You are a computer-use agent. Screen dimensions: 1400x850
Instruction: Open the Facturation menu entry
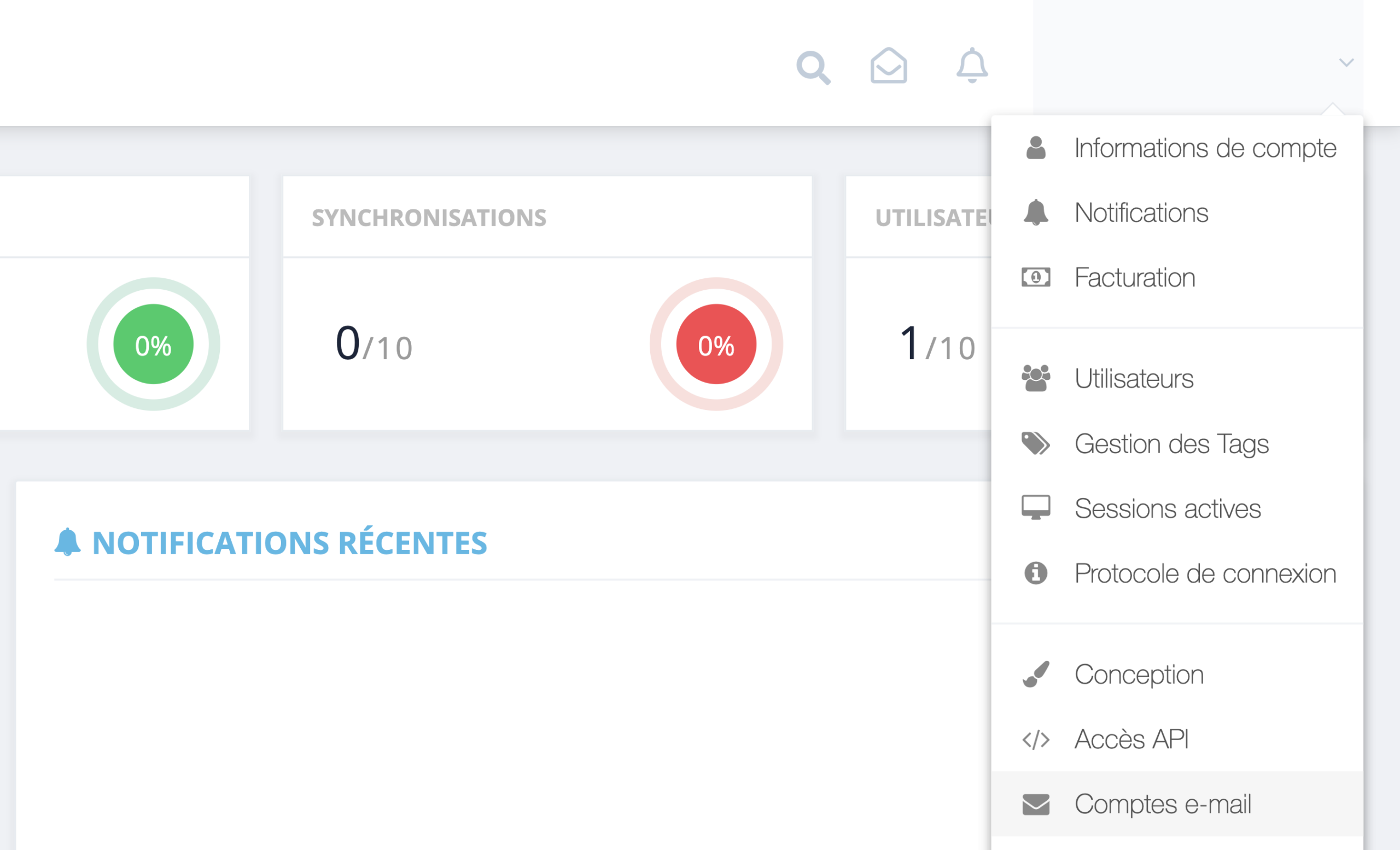click(x=1177, y=278)
